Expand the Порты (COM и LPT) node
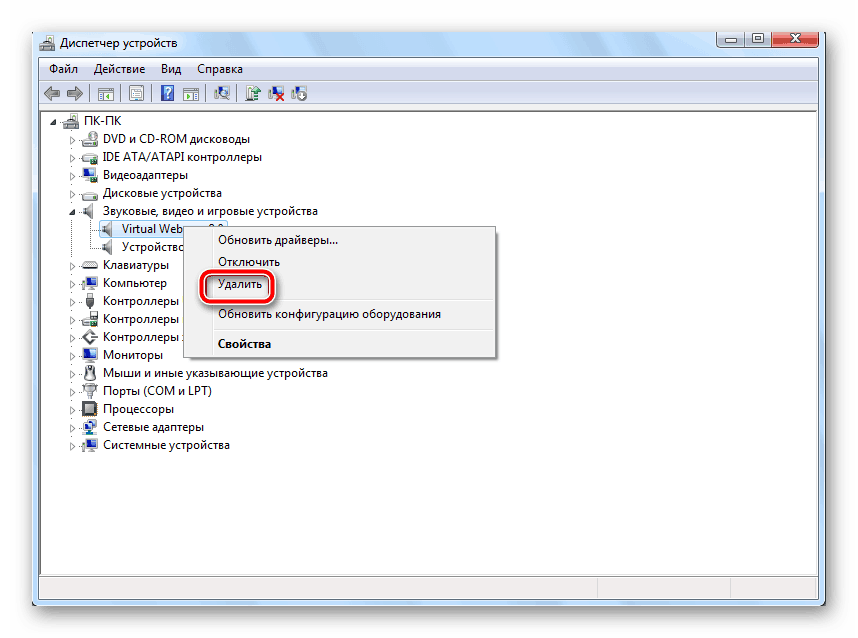The width and height of the screenshot is (858, 638). pos(72,392)
